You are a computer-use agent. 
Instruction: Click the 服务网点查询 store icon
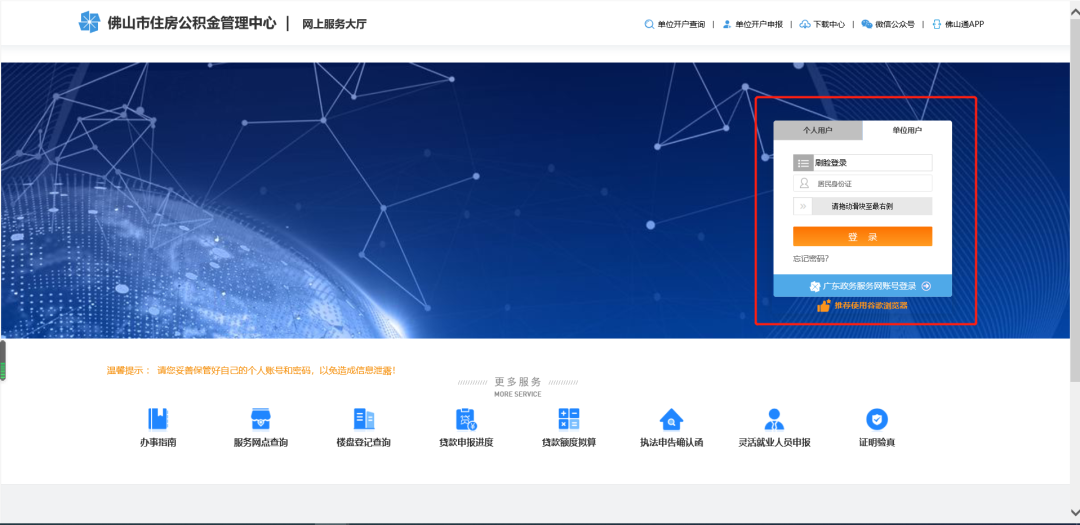[260, 419]
